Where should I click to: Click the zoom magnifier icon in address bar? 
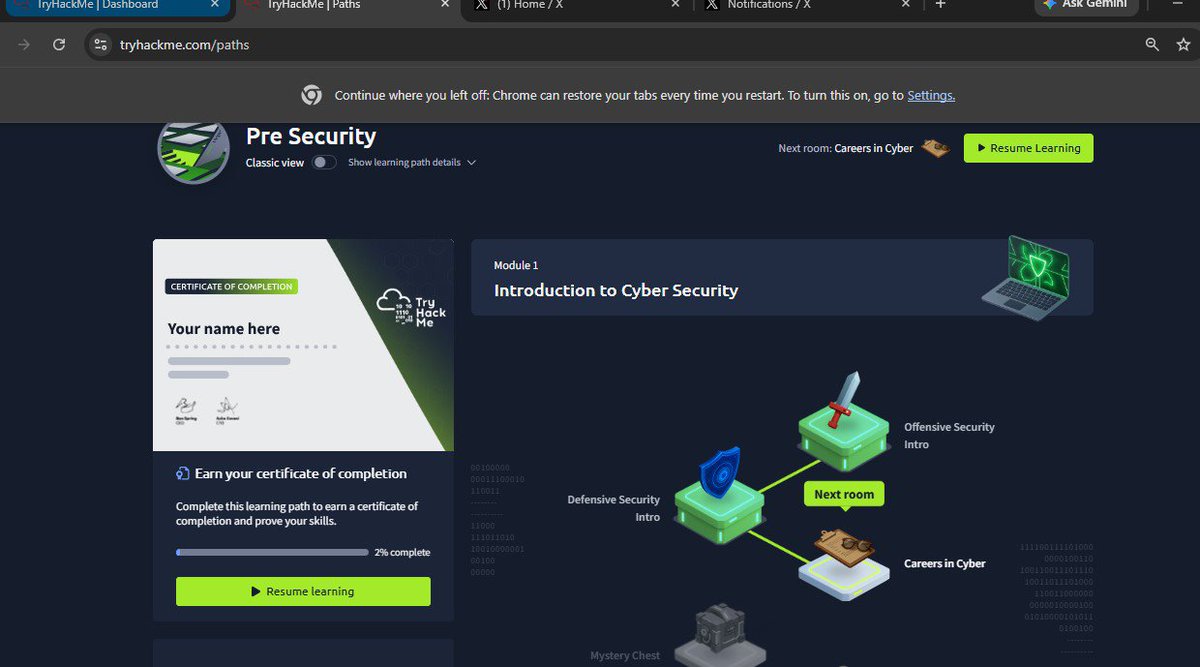(1152, 45)
